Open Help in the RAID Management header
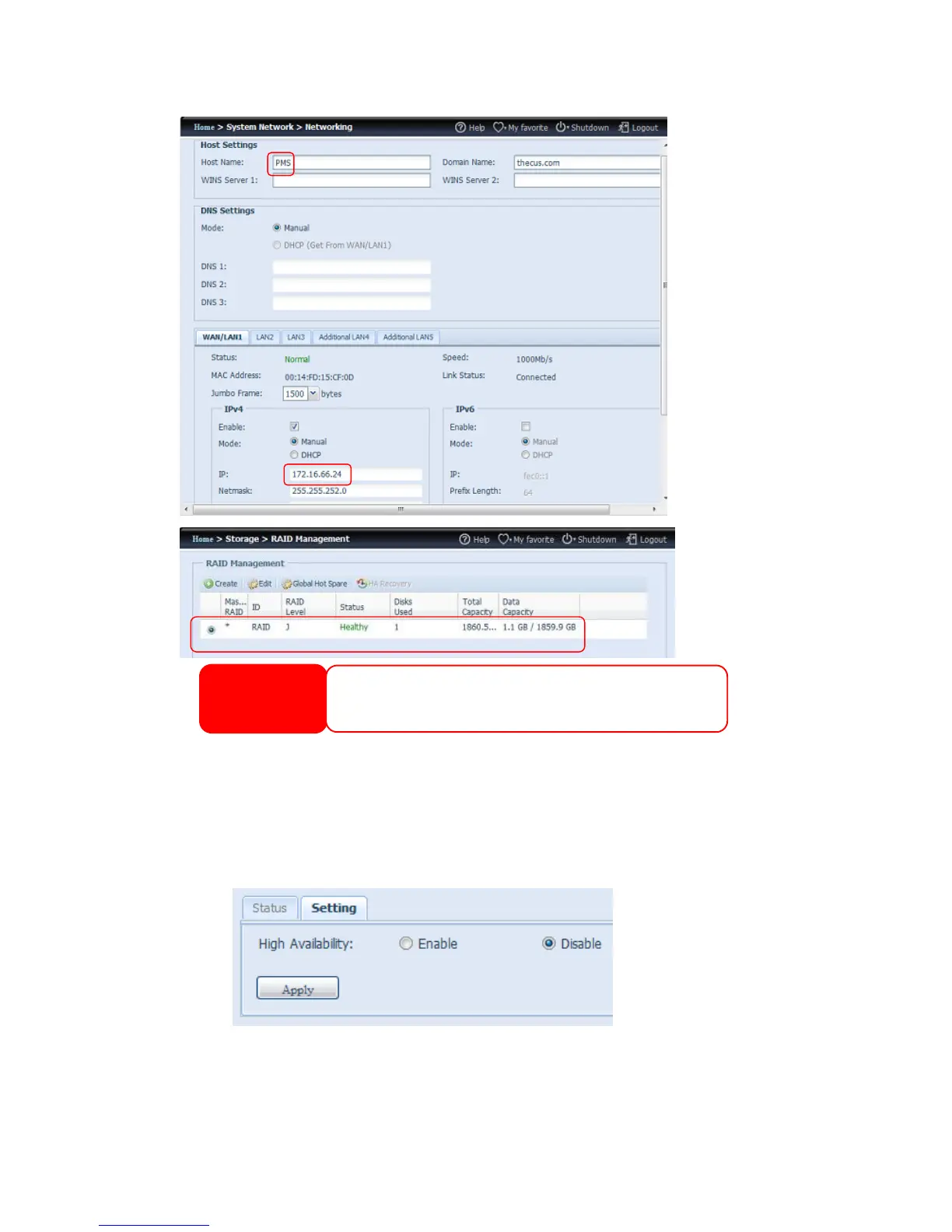Viewport: 952px width, 1232px height. click(474, 539)
